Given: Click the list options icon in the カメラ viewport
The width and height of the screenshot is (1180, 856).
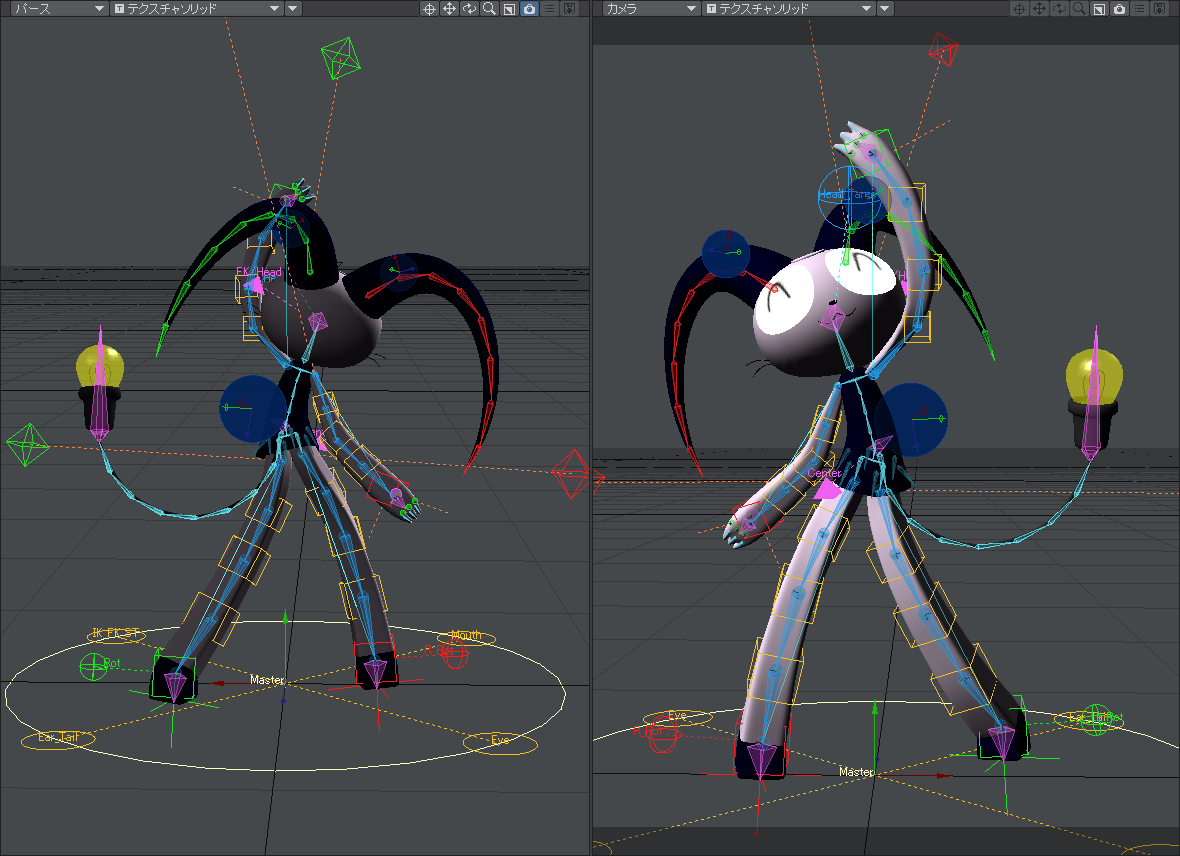Looking at the screenshot, I should point(1139,9).
